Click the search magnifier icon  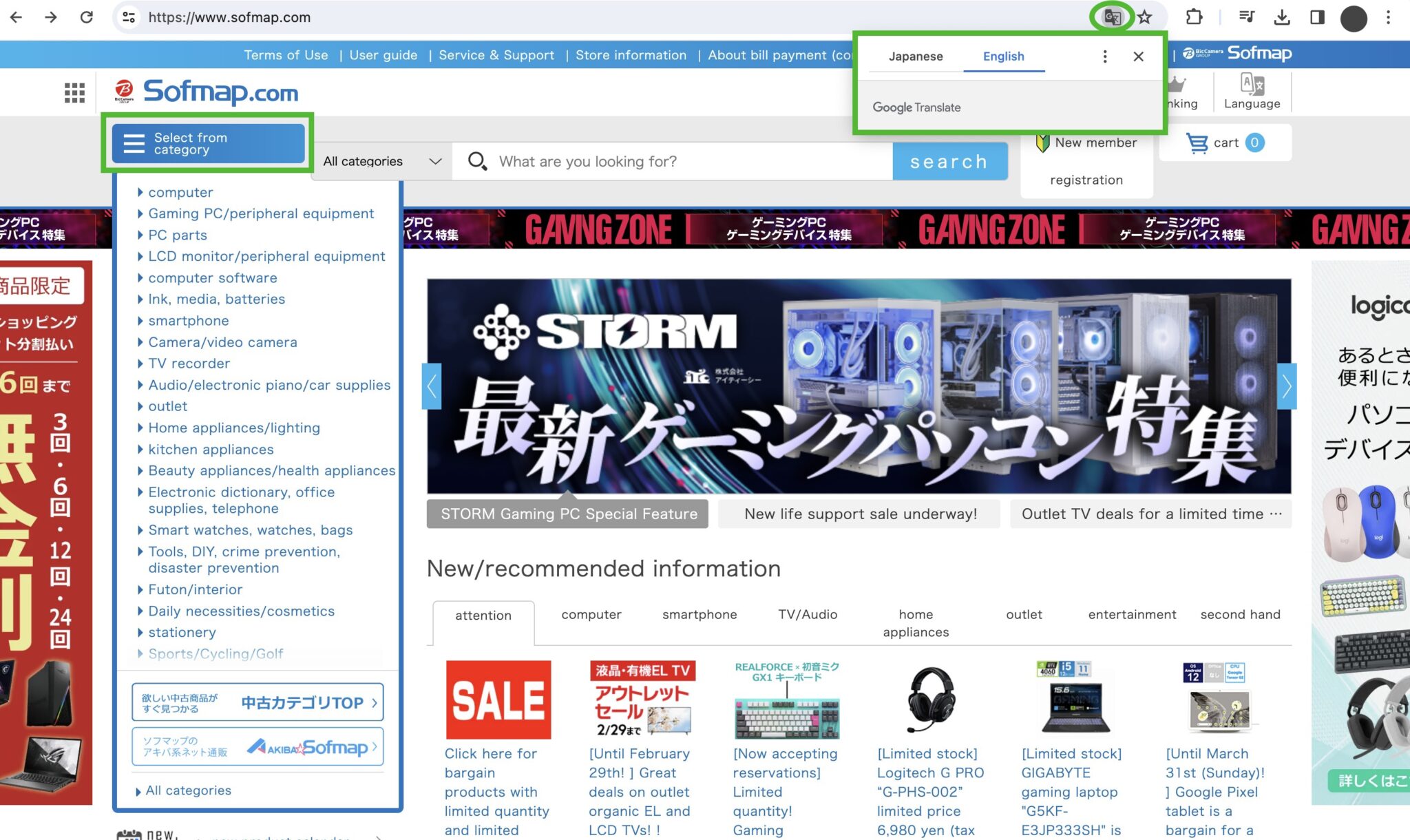pos(477,161)
